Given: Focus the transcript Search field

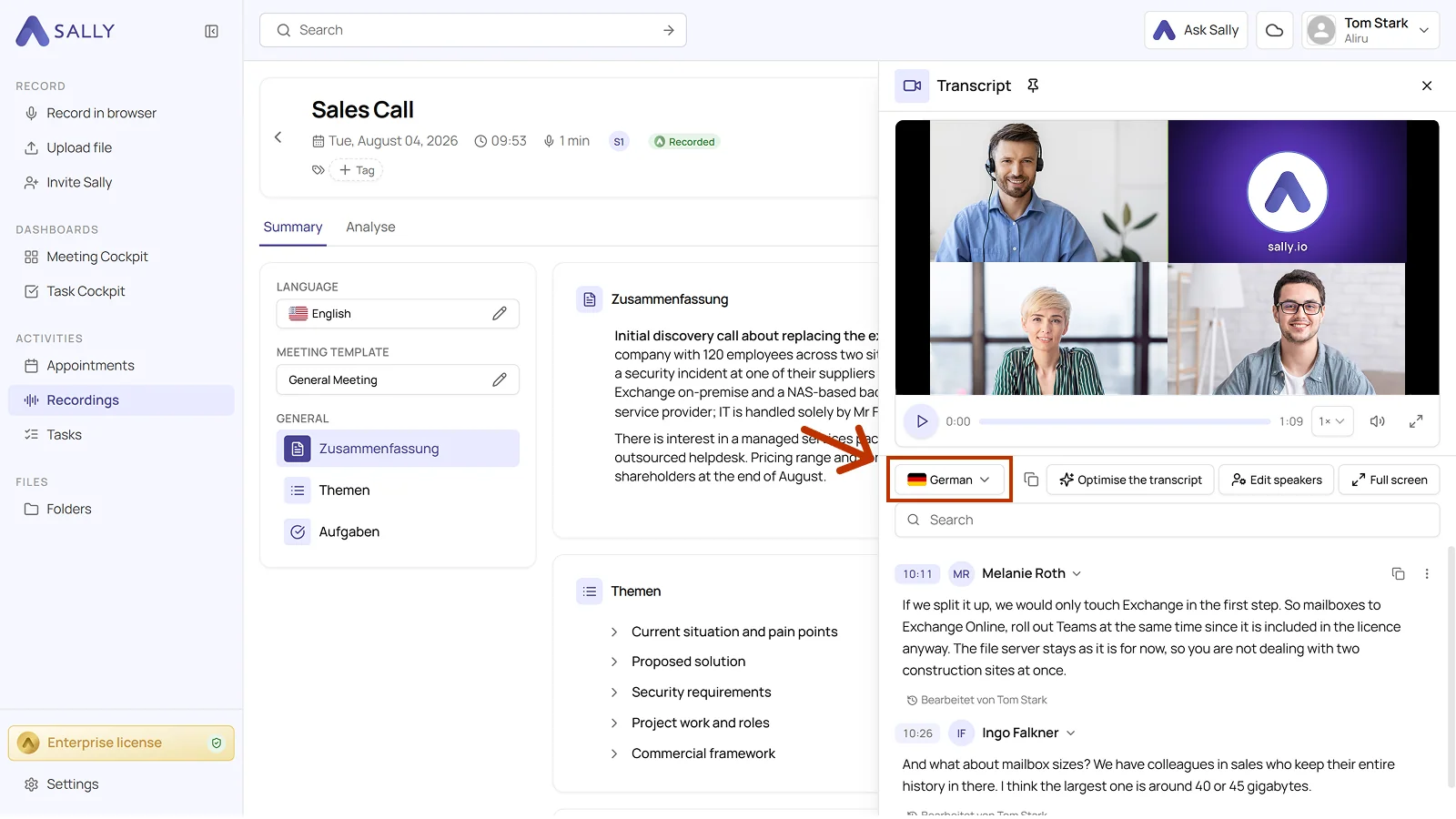Looking at the screenshot, I should (1168, 521).
